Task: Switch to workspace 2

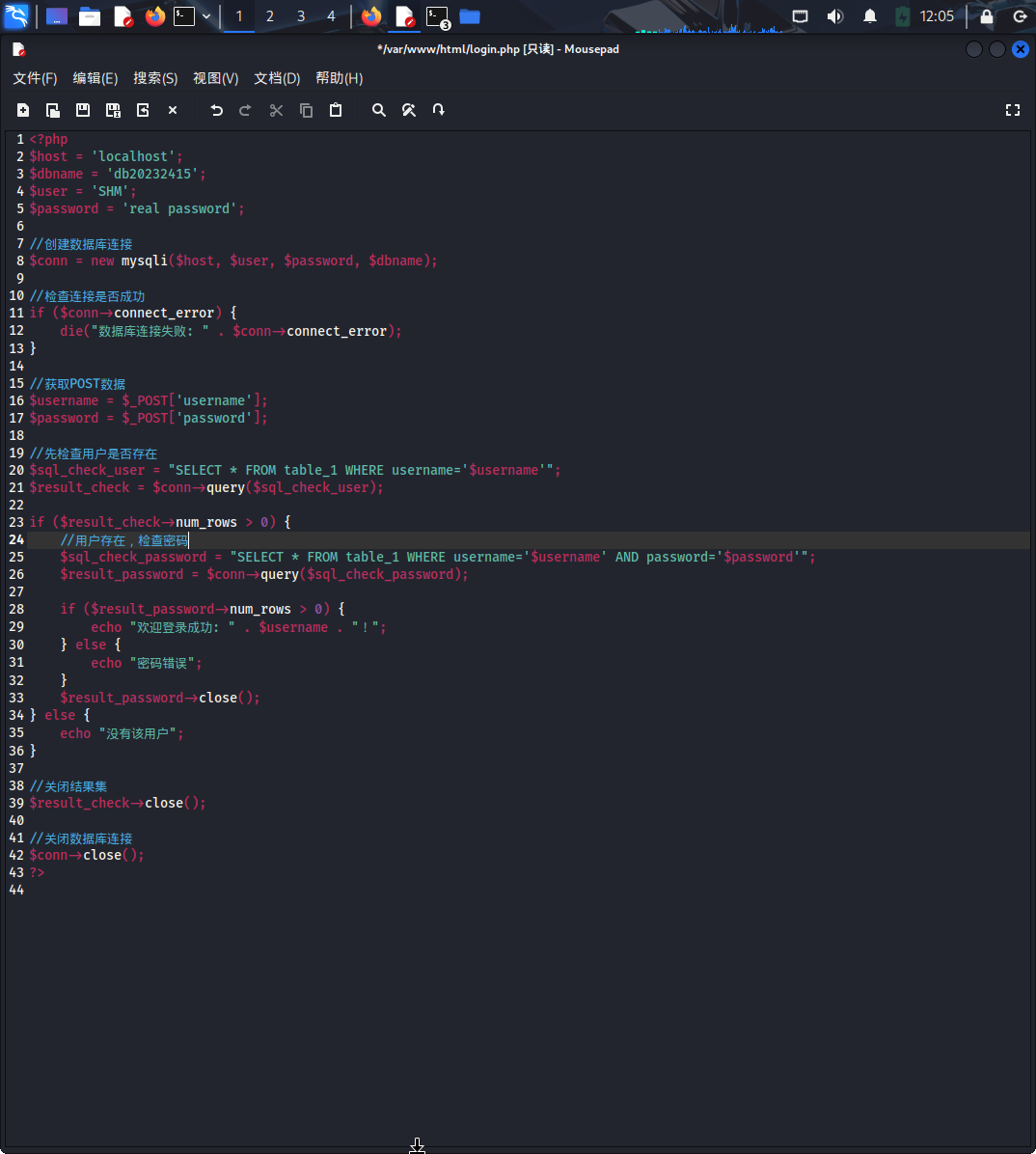Action: 270,16
